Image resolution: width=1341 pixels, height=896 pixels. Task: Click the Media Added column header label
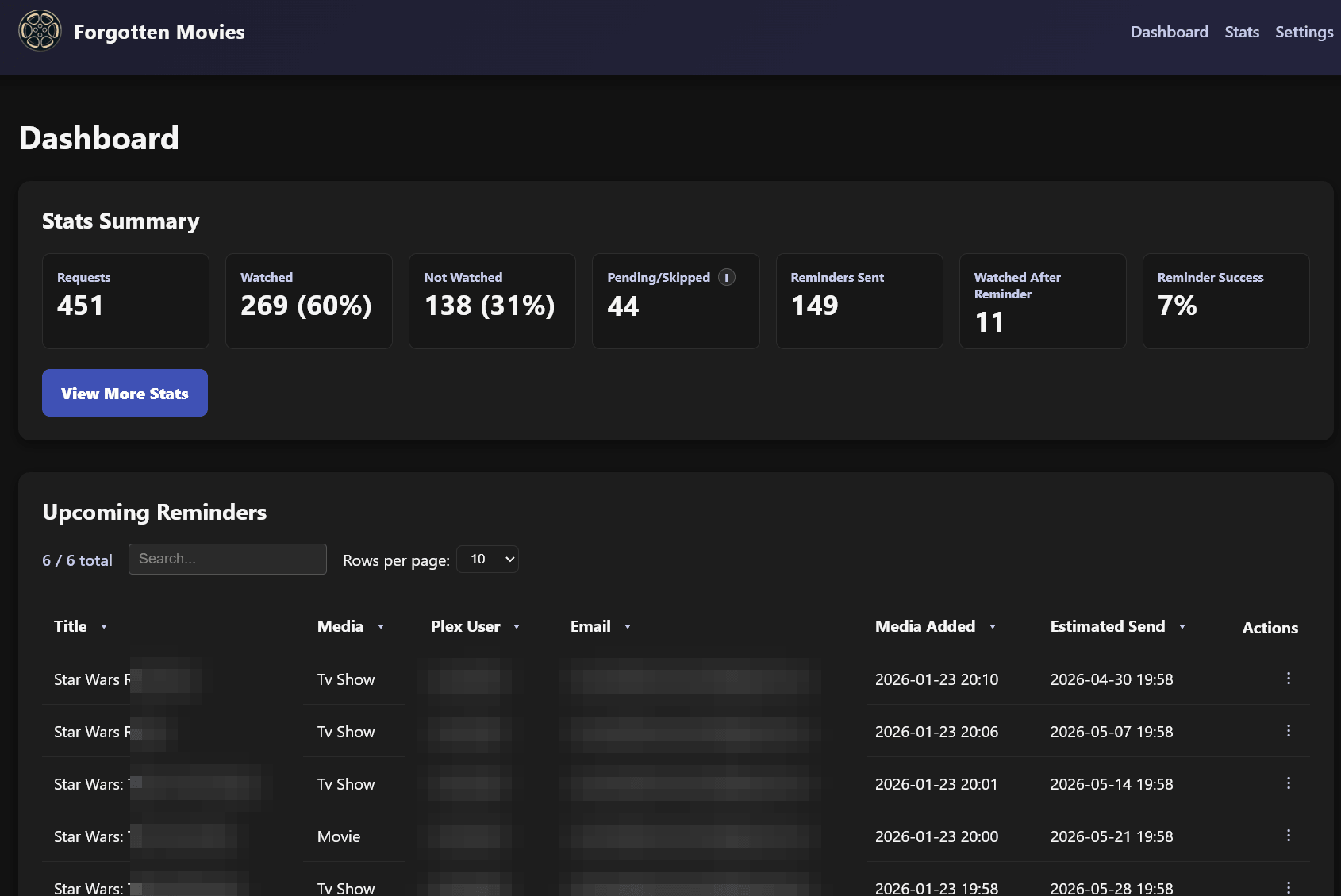(x=925, y=626)
